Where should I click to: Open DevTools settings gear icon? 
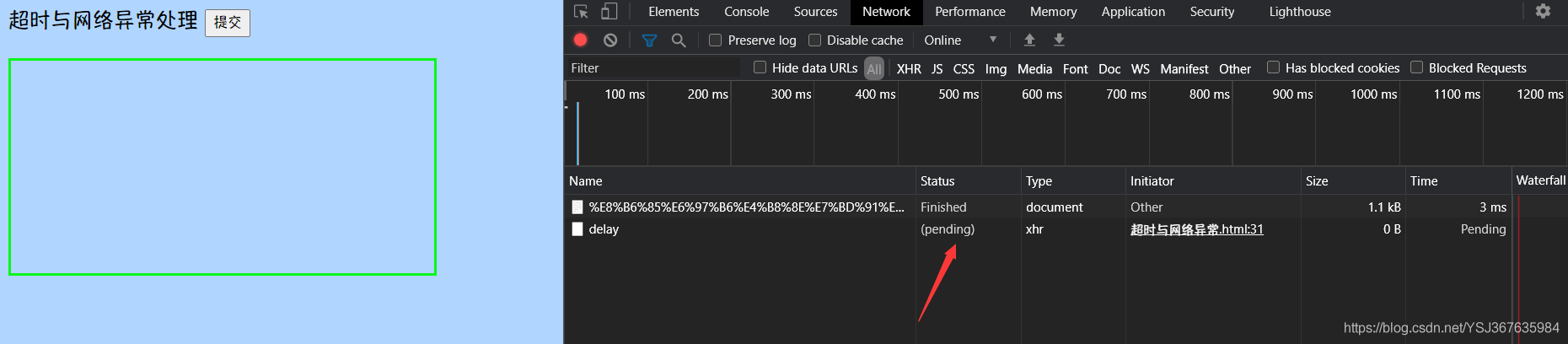1543,11
